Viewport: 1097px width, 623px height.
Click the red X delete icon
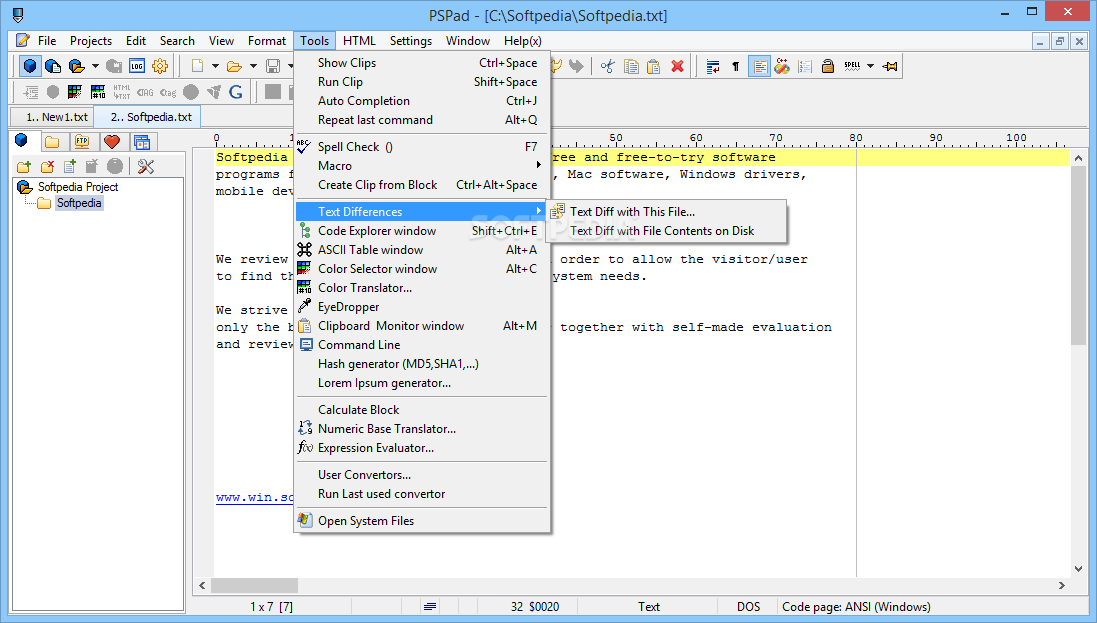(677, 66)
